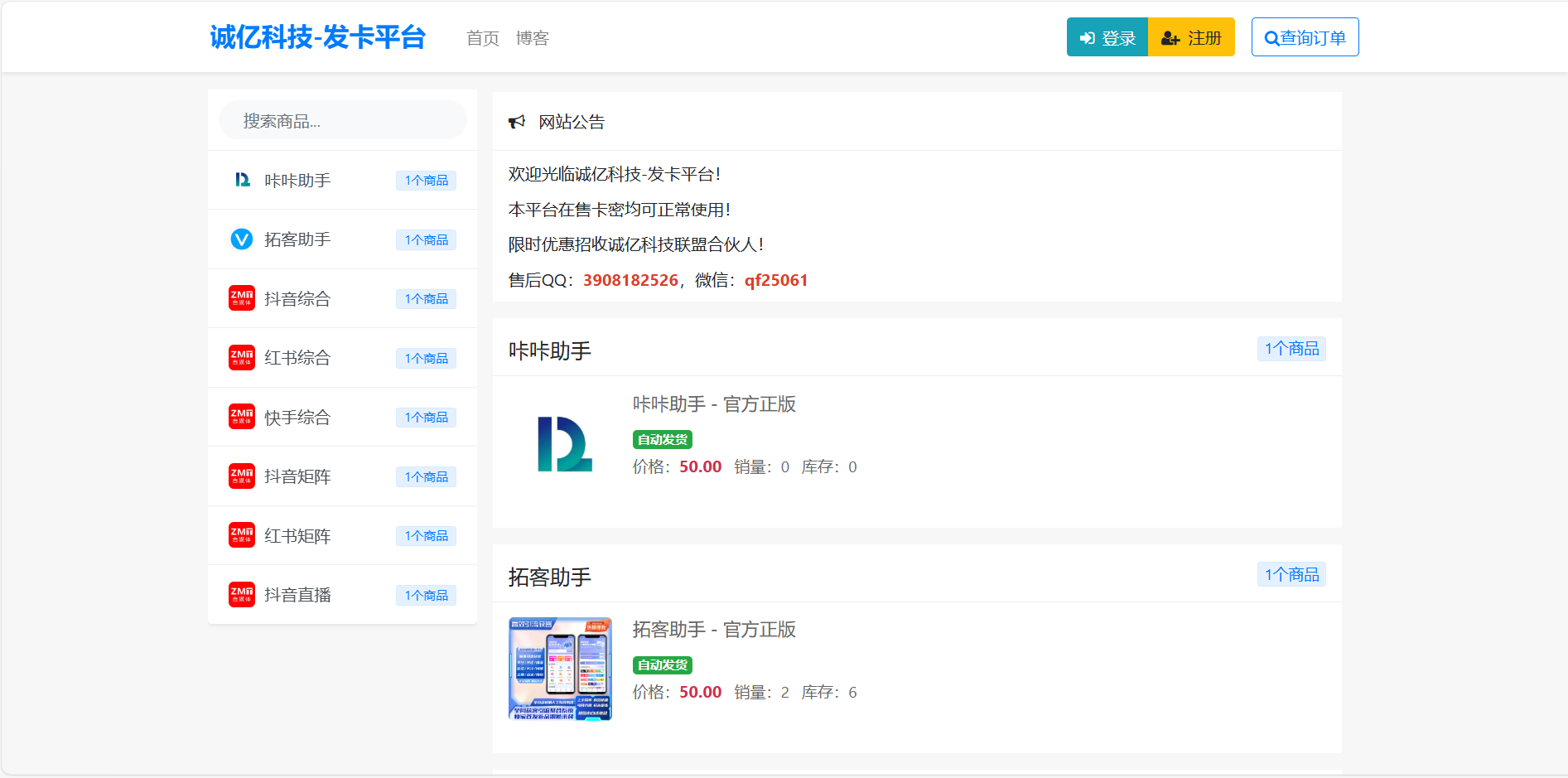Click the WeChat ID qf25061
The width and height of the screenshot is (1568, 778).
click(776, 280)
